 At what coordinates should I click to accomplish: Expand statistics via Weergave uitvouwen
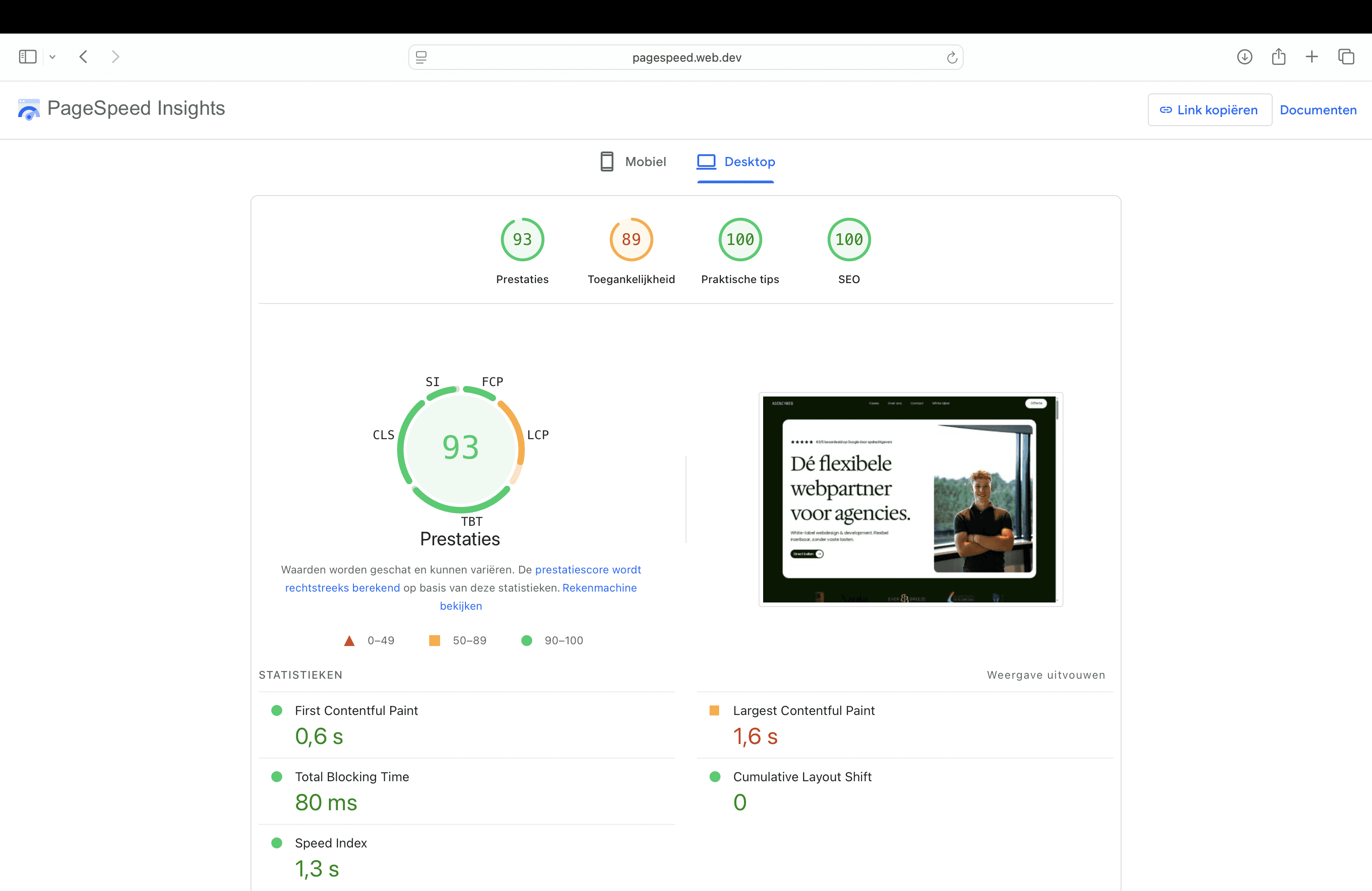[1045, 674]
